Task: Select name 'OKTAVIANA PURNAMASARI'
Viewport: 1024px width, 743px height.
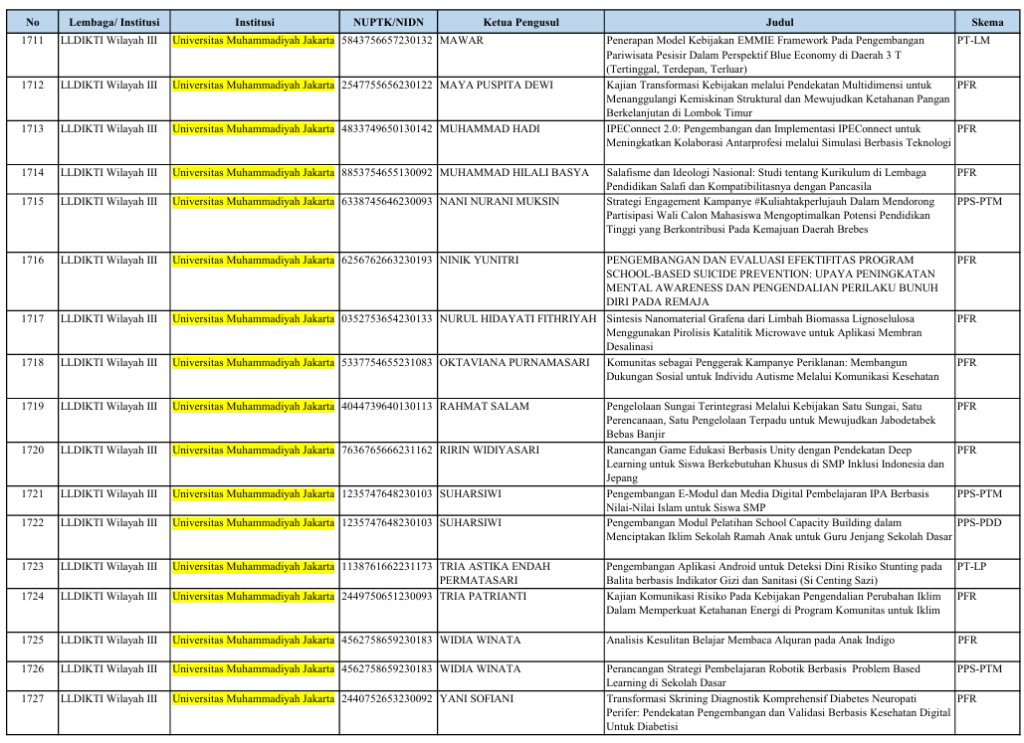Action: pos(515,362)
